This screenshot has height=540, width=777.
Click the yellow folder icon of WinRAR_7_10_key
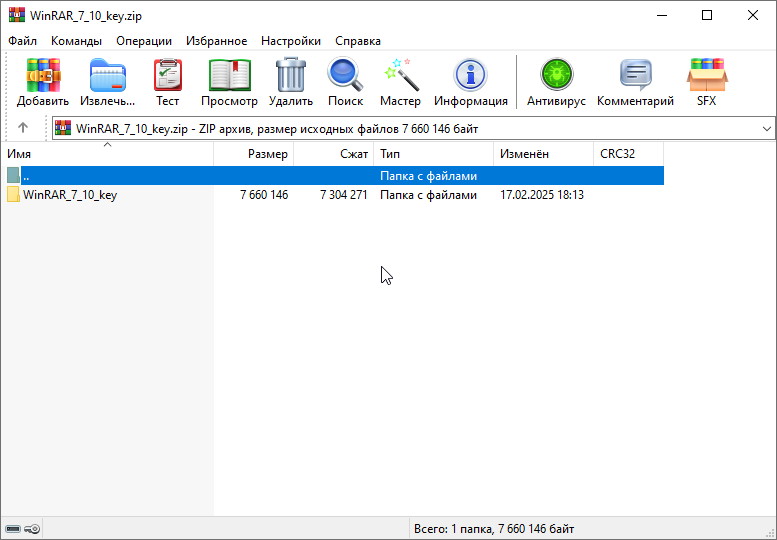click(x=13, y=195)
